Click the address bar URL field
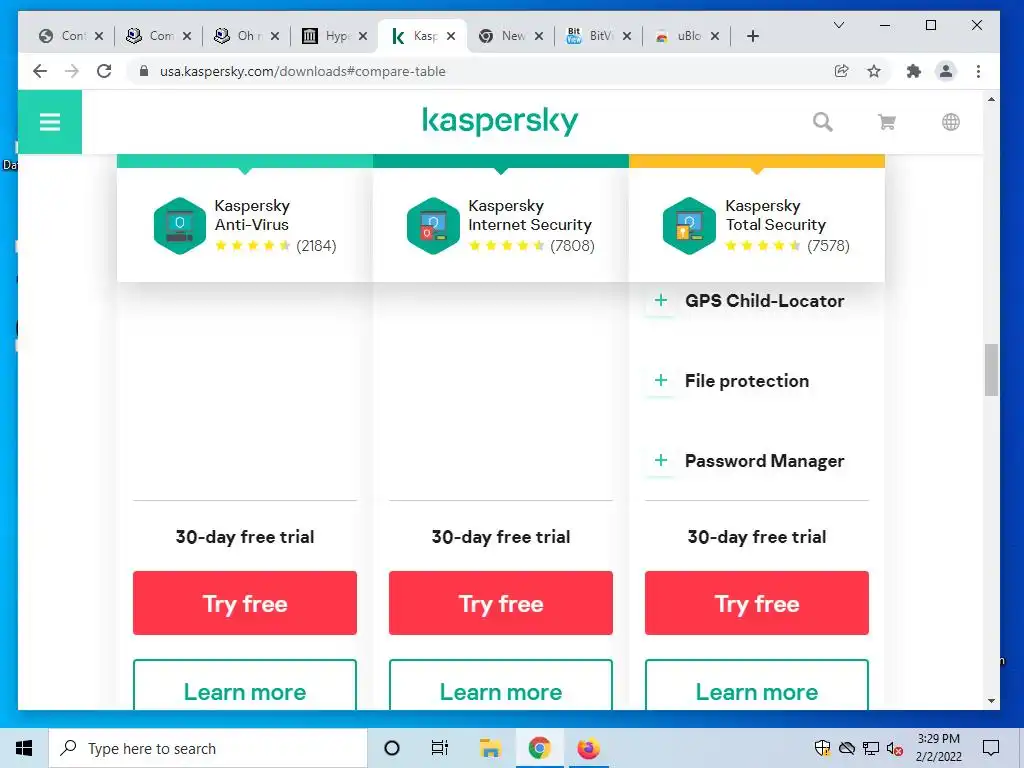Image resolution: width=1024 pixels, height=768 pixels. 483,71
